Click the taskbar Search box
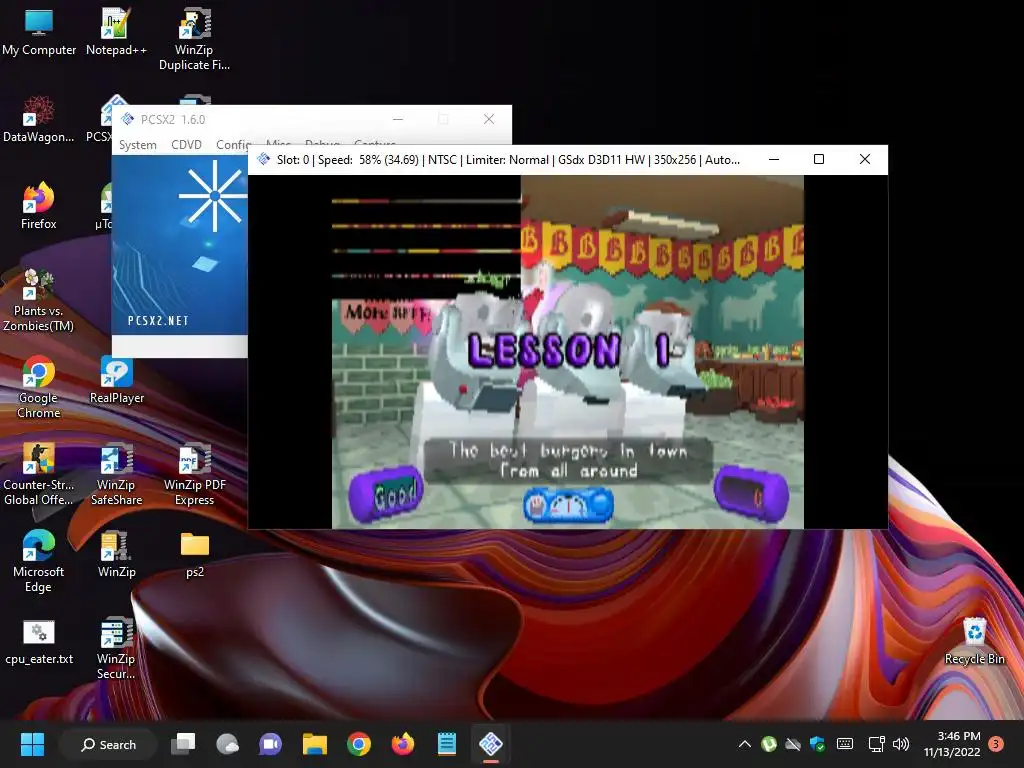The image size is (1024, 768). (x=108, y=744)
